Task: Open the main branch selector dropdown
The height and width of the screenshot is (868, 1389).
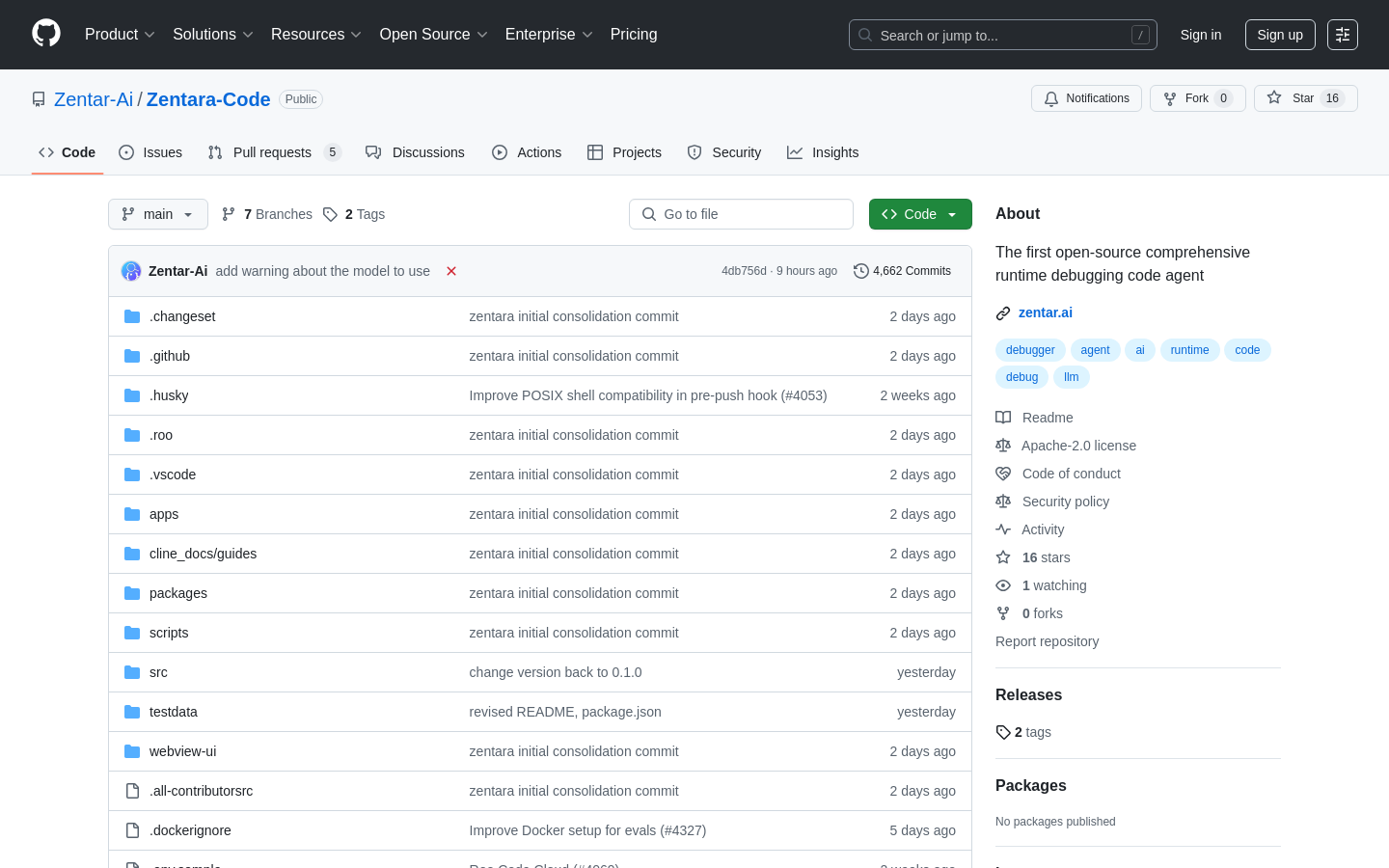Action: [x=158, y=214]
